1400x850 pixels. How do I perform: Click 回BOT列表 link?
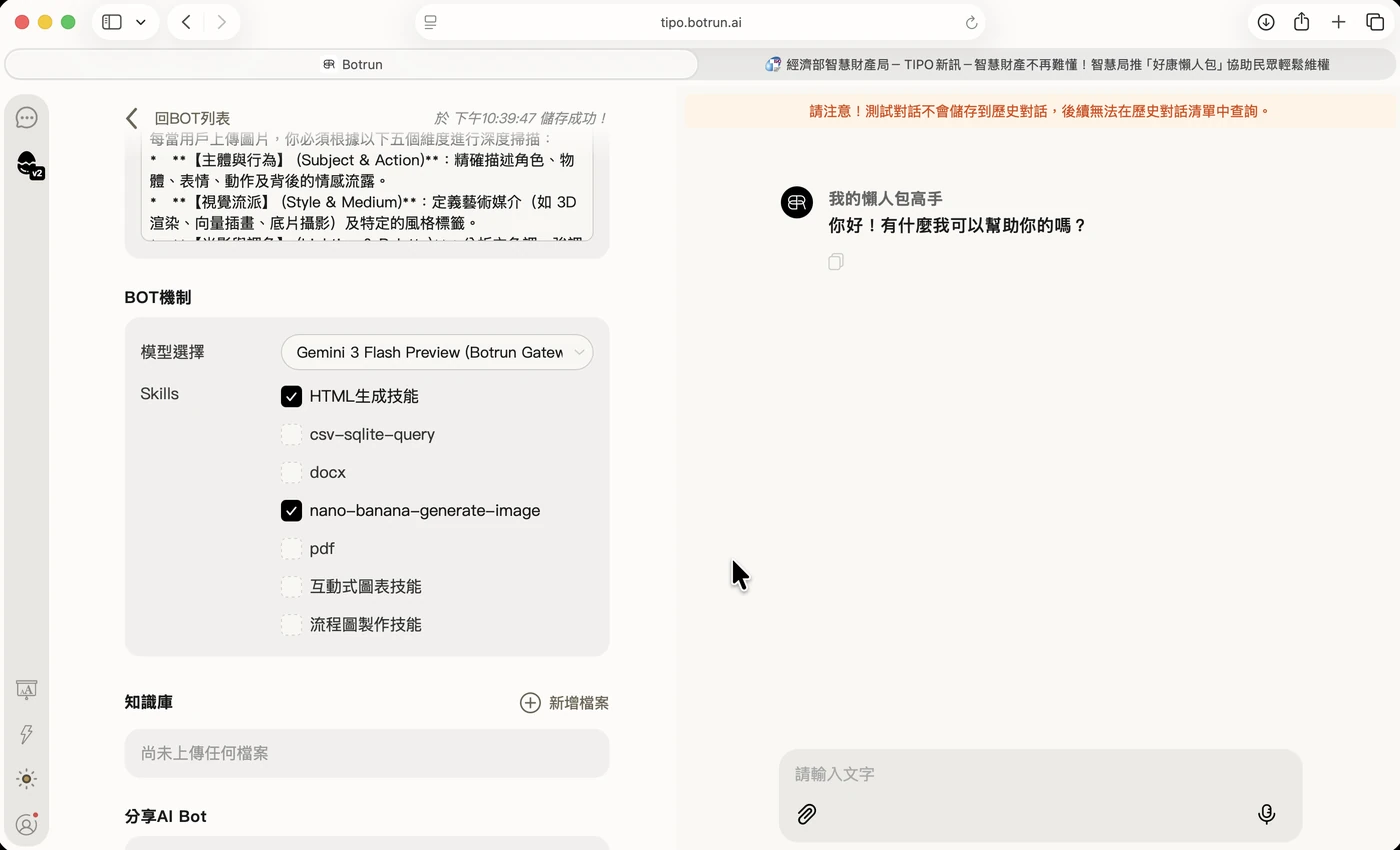tap(192, 118)
